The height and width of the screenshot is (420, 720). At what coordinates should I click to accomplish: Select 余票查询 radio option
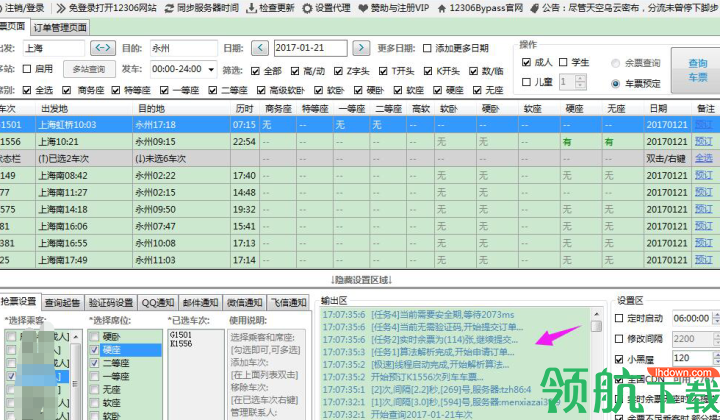(x=616, y=63)
